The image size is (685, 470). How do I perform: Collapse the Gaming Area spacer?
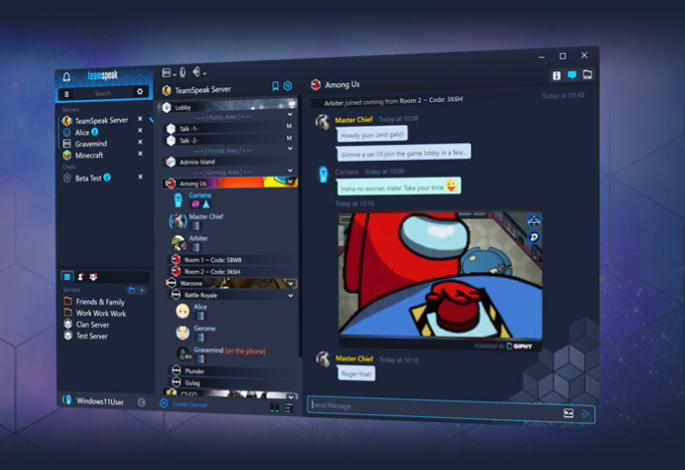point(290,170)
